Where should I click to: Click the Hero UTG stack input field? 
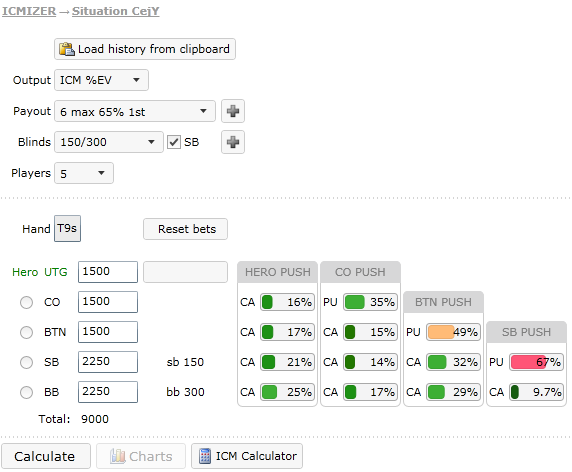point(108,272)
